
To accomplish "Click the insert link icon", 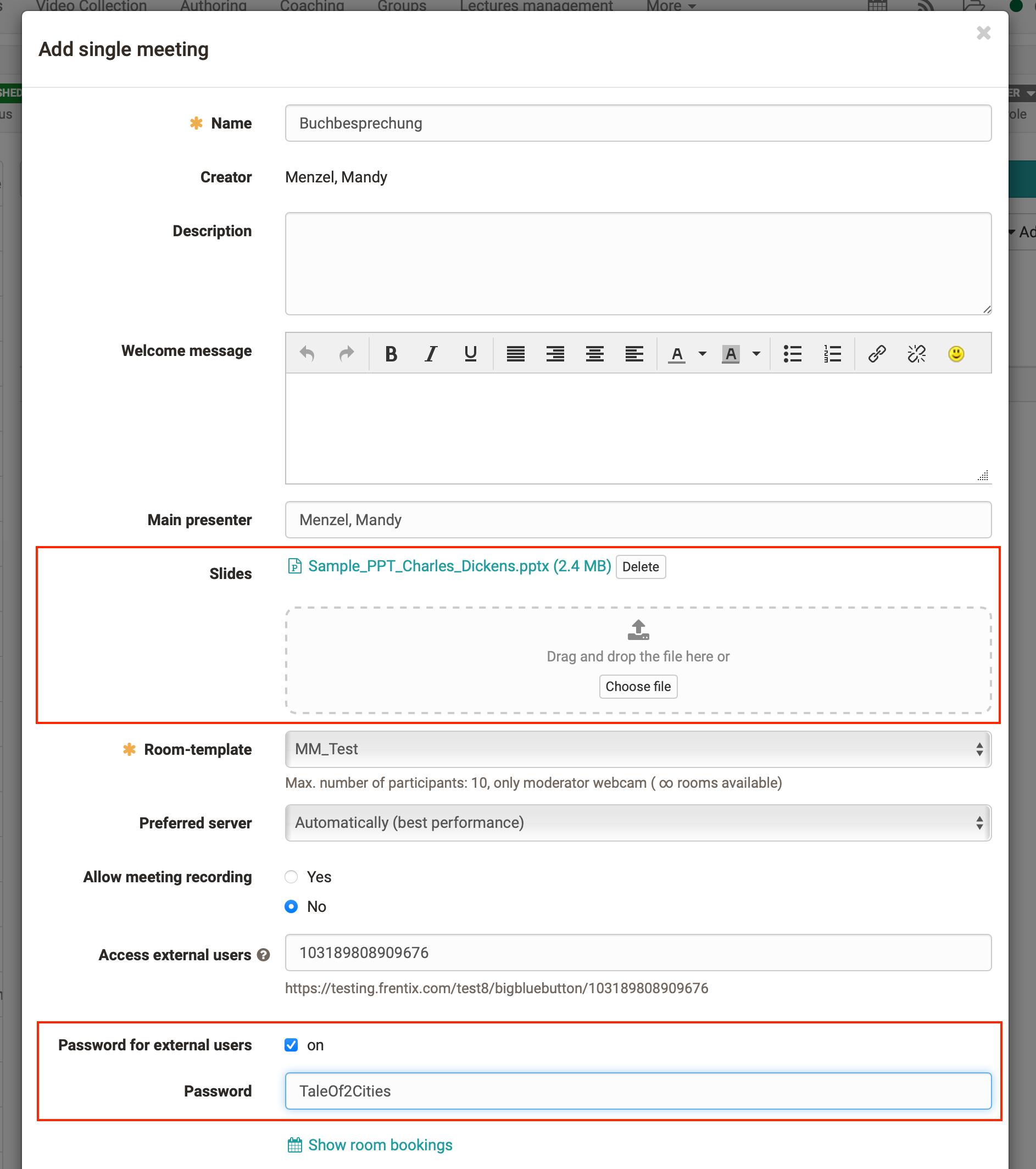I will point(877,354).
